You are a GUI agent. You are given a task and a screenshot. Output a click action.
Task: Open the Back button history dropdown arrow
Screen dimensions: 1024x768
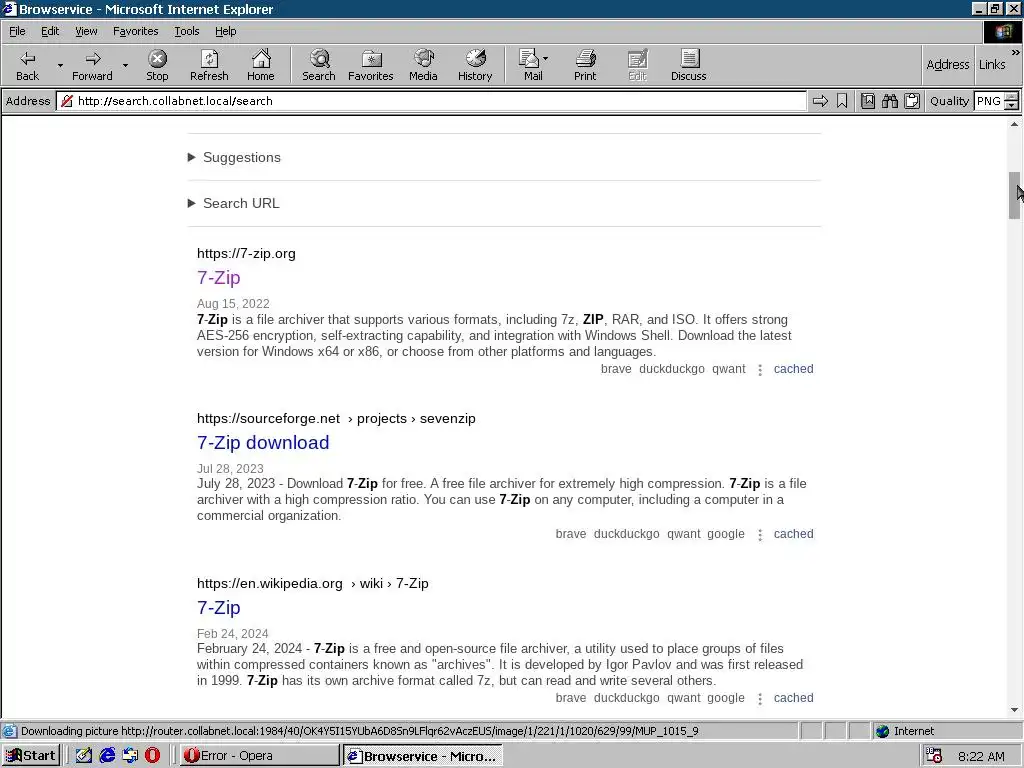pos(60,65)
